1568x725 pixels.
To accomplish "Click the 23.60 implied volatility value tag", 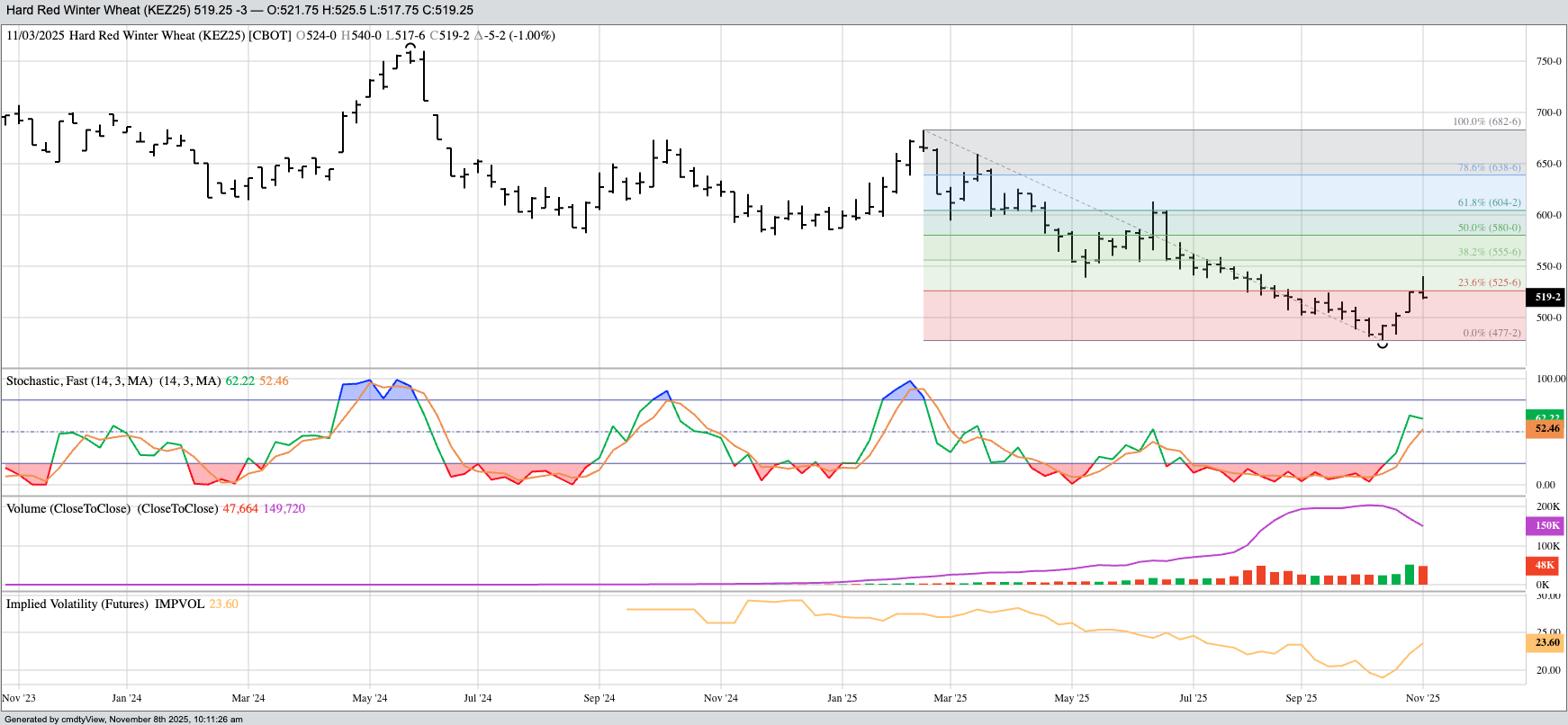I will 1546,642.
